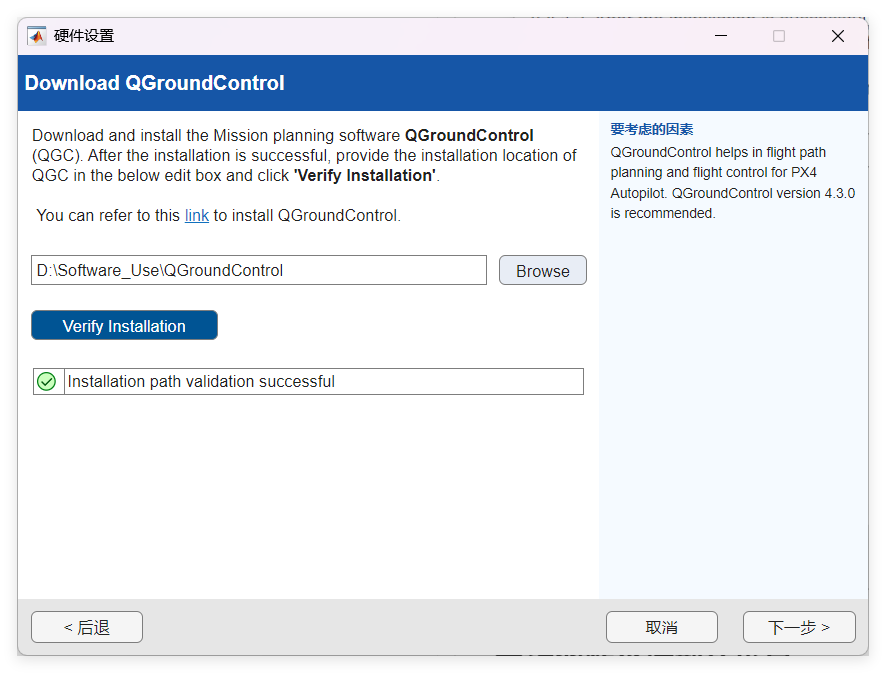Open the QGroundControl install link
The width and height of the screenshot is (886, 673).
point(197,215)
